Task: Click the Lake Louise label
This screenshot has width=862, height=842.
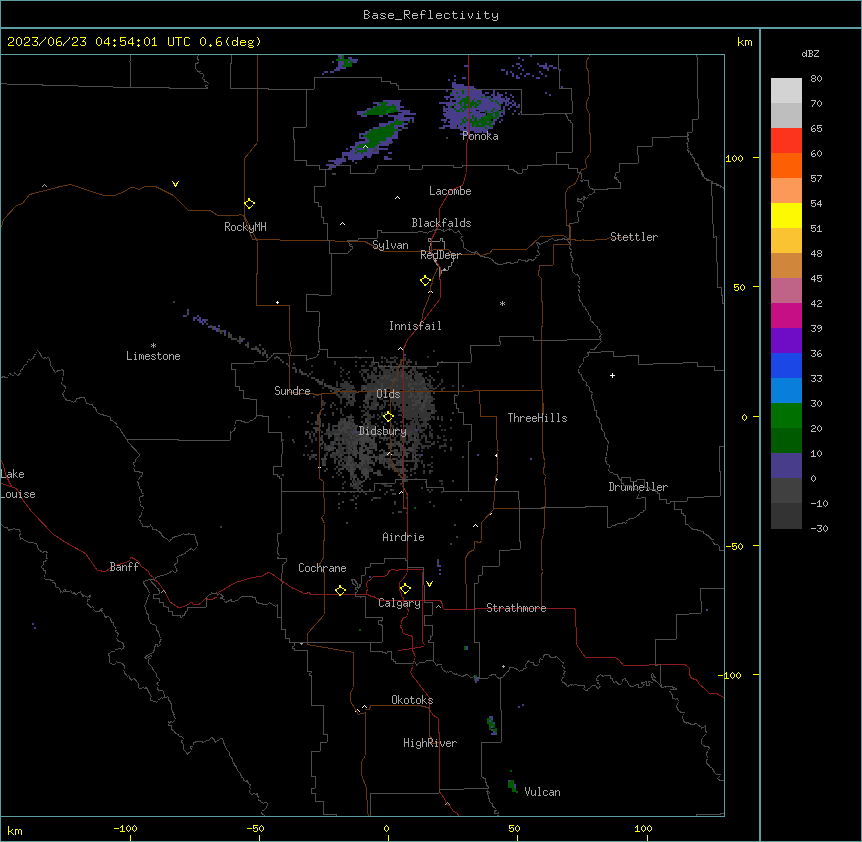Action: [x=17, y=484]
